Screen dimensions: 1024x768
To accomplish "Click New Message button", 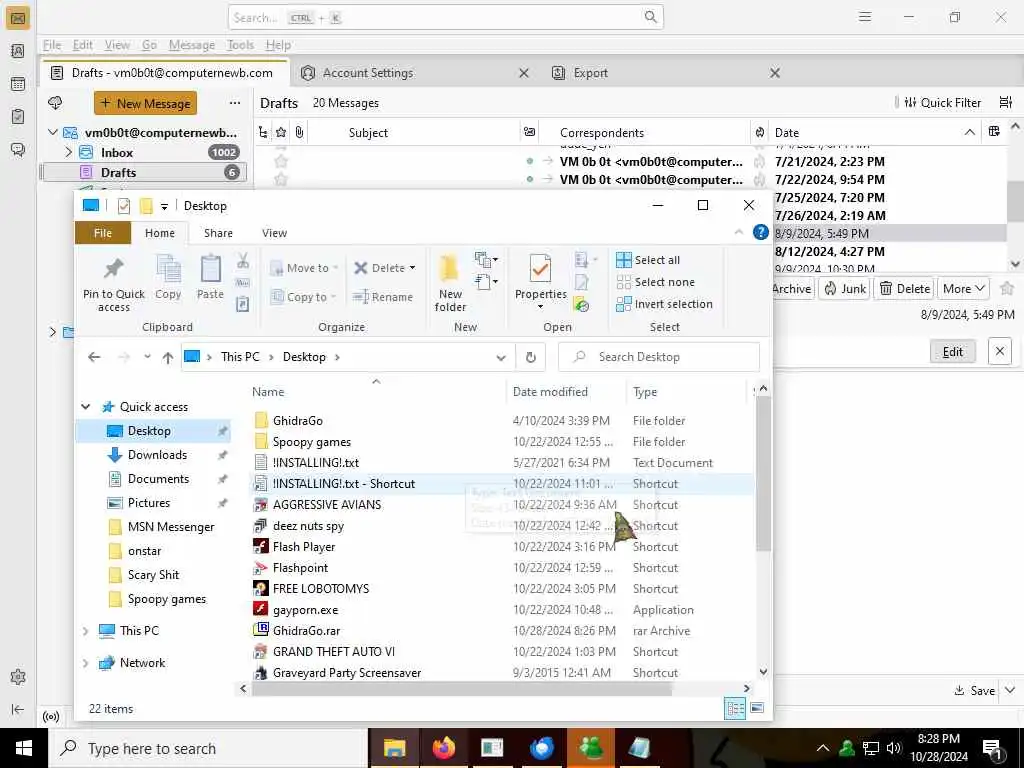I will click(146, 103).
